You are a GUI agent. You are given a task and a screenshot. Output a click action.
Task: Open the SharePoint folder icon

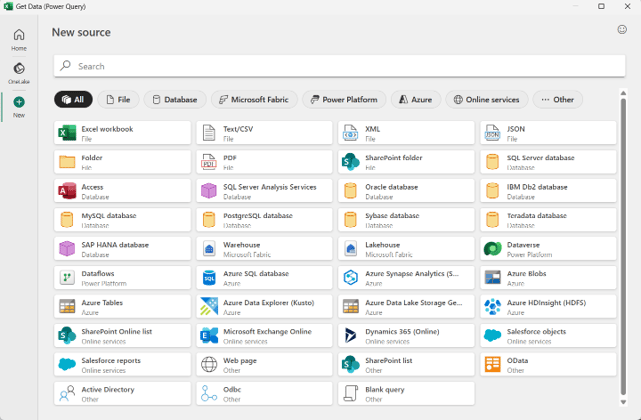(x=351, y=162)
